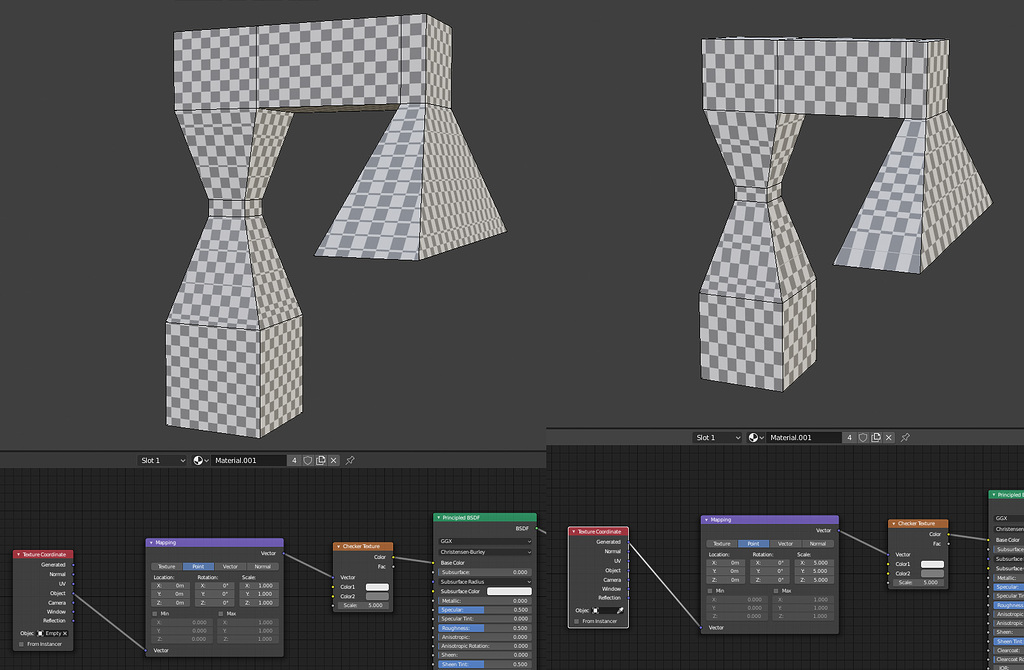This screenshot has width=1024, height=670.
Task: Click Color1 white swatch in right Checker Texture
Action: point(932,564)
